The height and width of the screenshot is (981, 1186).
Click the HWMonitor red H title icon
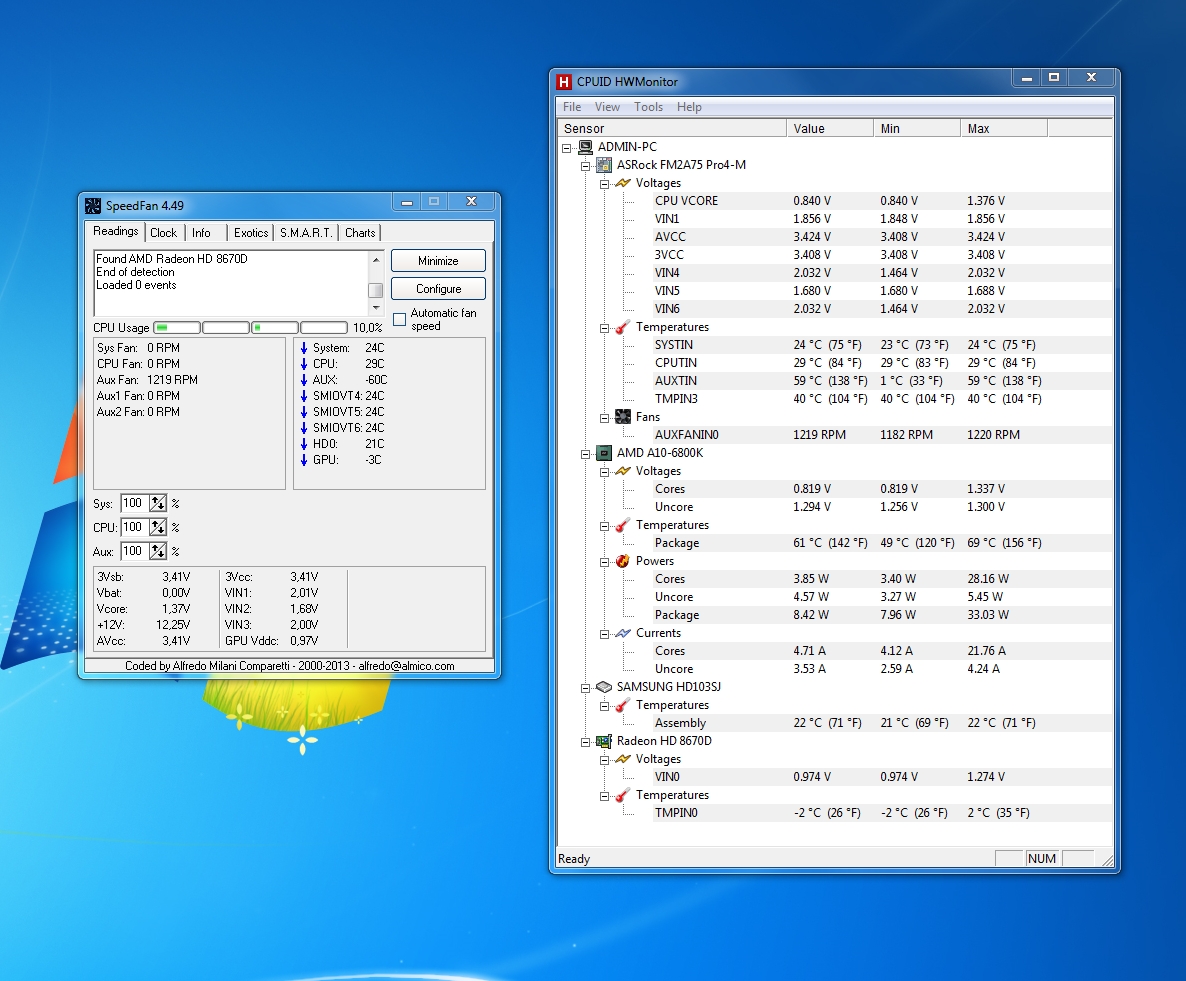(x=564, y=82)
